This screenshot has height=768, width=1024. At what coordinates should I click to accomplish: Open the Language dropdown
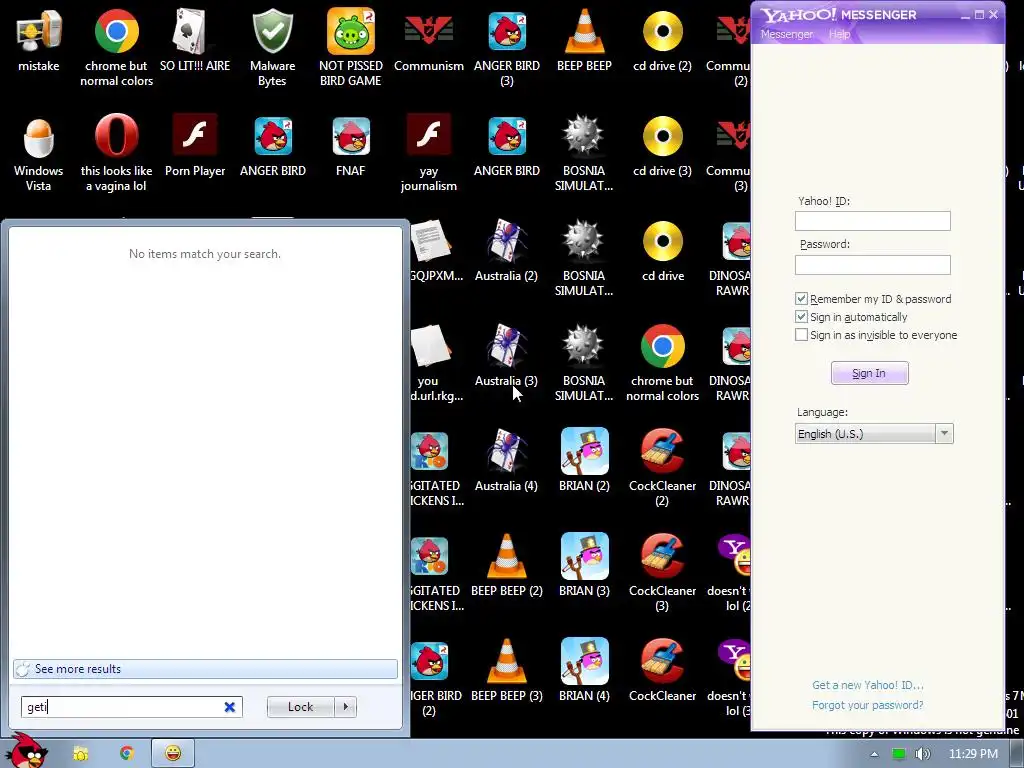874,434
